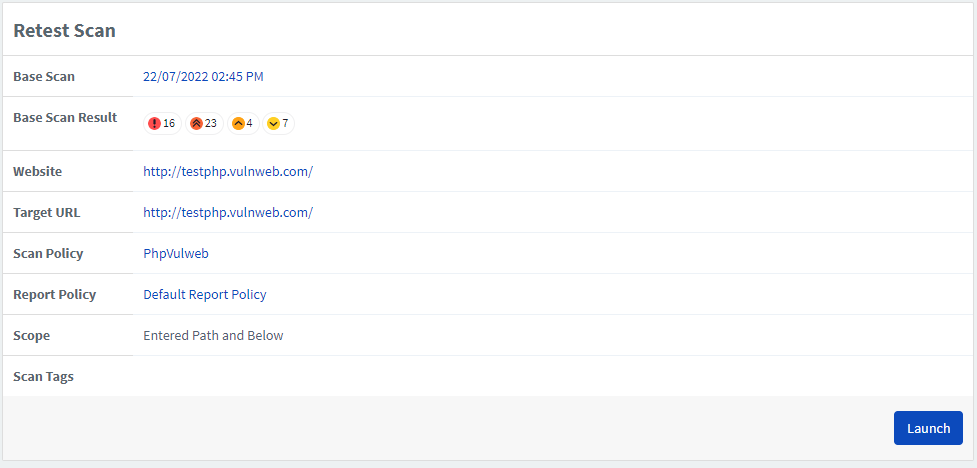
Task: Open the Website URL link
Action: 228,171
